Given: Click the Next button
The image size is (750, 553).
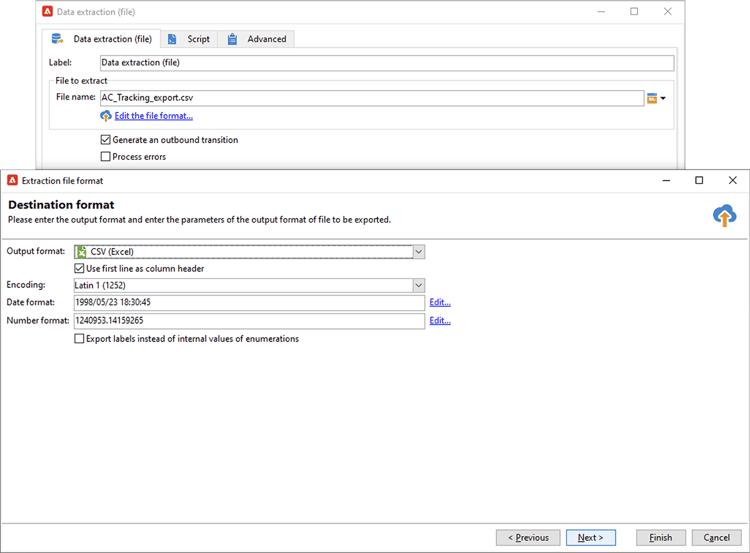Looking at the screenshot, I should tap(590, 538).
